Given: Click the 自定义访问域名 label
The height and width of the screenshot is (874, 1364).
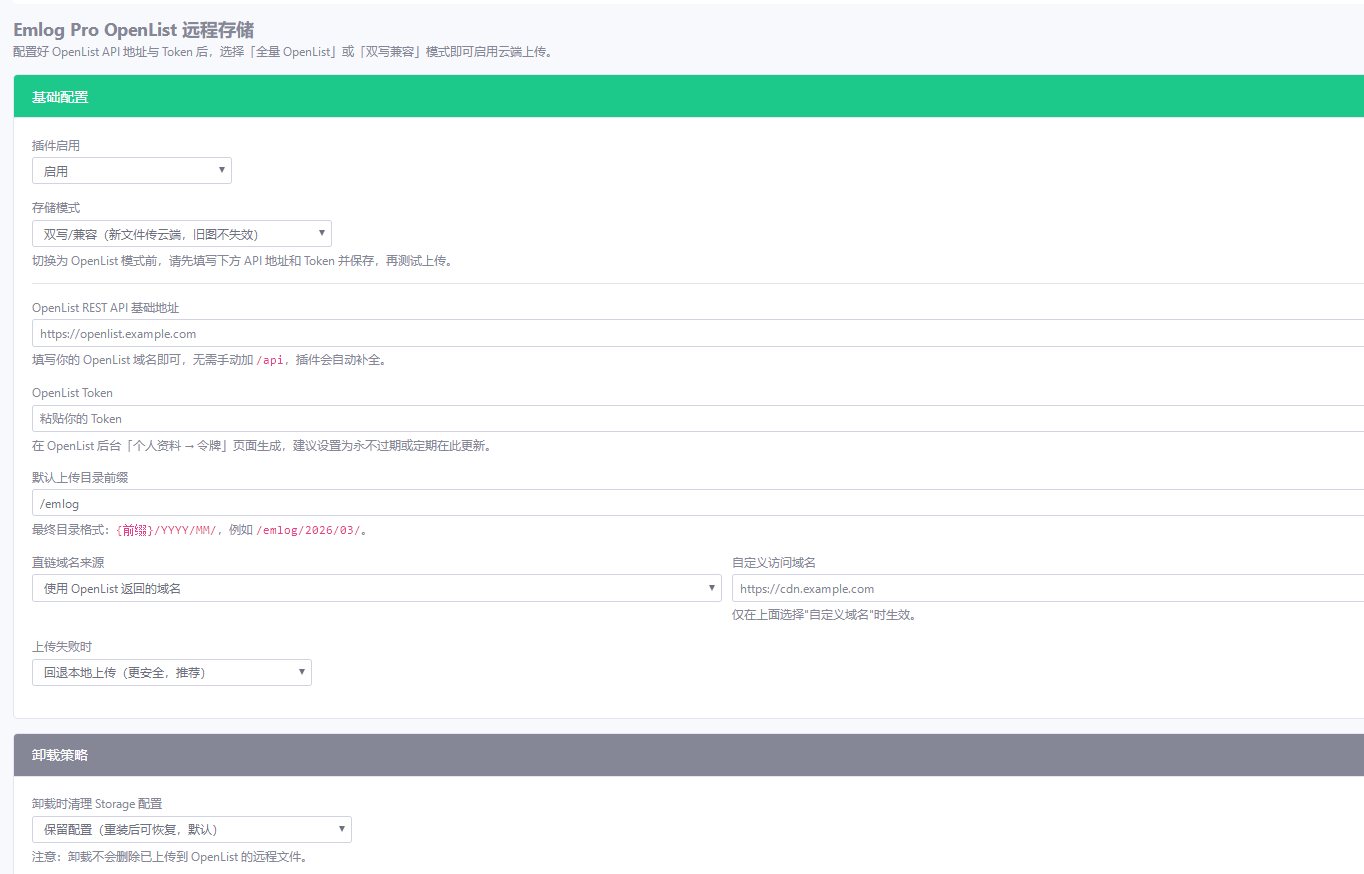Looking at the screenshot, I should (x=774, y=563).
